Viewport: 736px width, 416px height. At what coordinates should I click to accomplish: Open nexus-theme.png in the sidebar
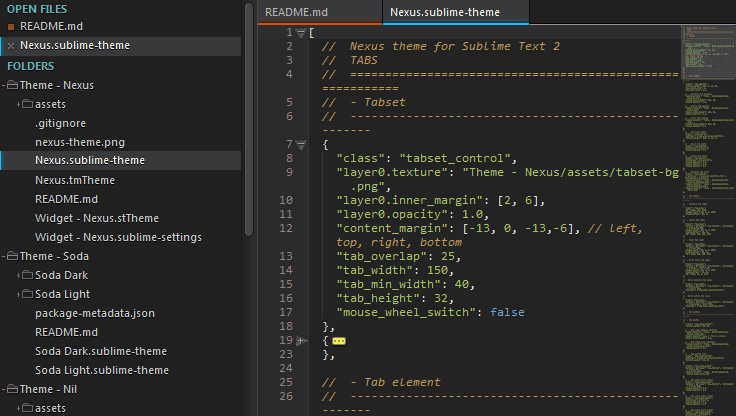pyautogui.click(x=80, y=142)
